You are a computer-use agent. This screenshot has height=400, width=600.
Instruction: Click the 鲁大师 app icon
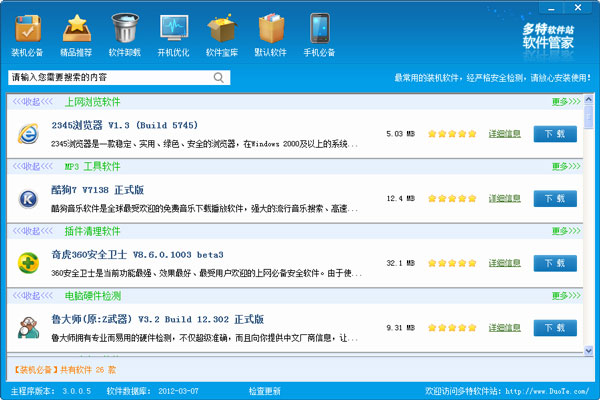[28, 328]
